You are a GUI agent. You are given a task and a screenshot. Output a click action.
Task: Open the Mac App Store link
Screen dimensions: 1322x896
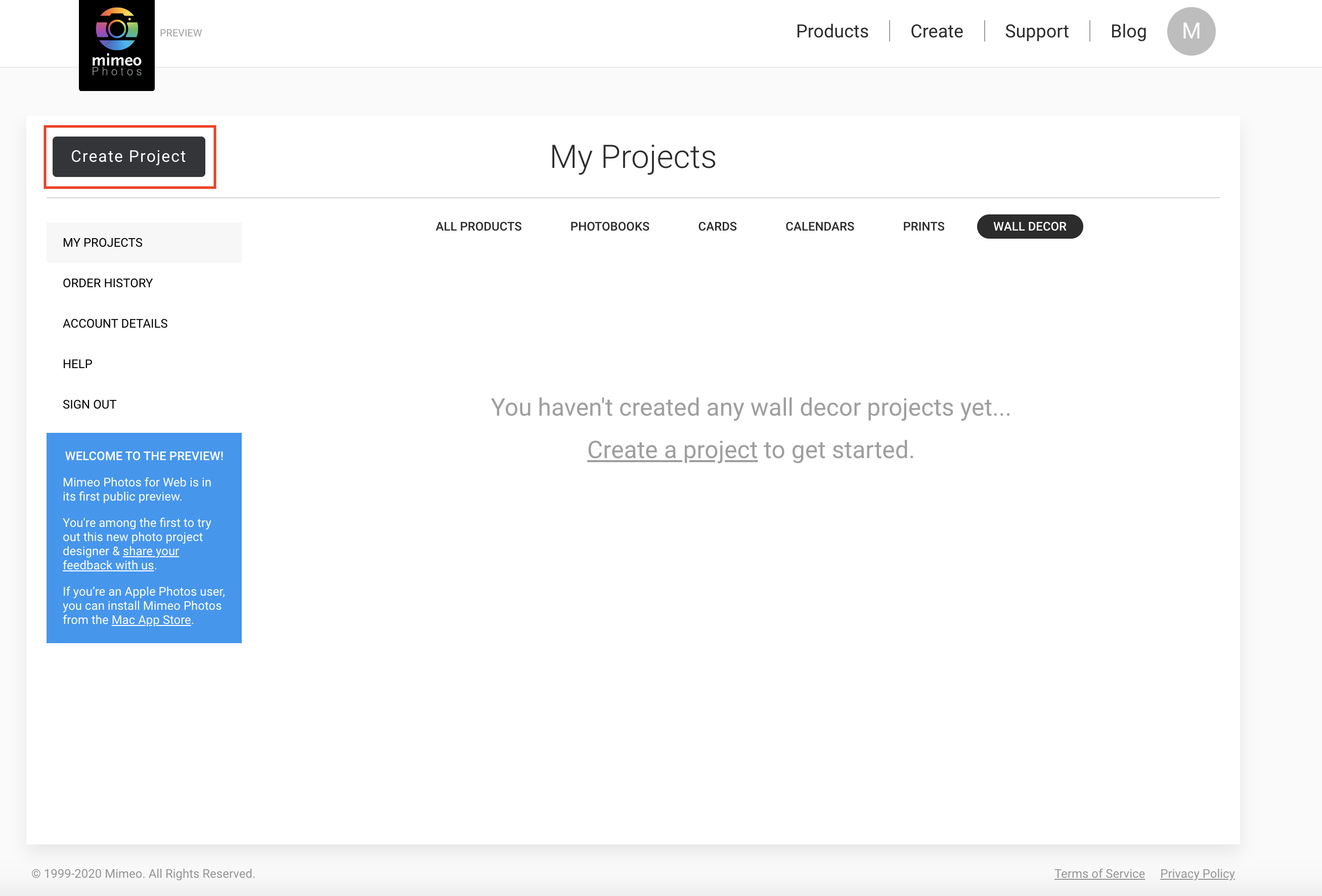pyautogui.click(x=151, y=620)
